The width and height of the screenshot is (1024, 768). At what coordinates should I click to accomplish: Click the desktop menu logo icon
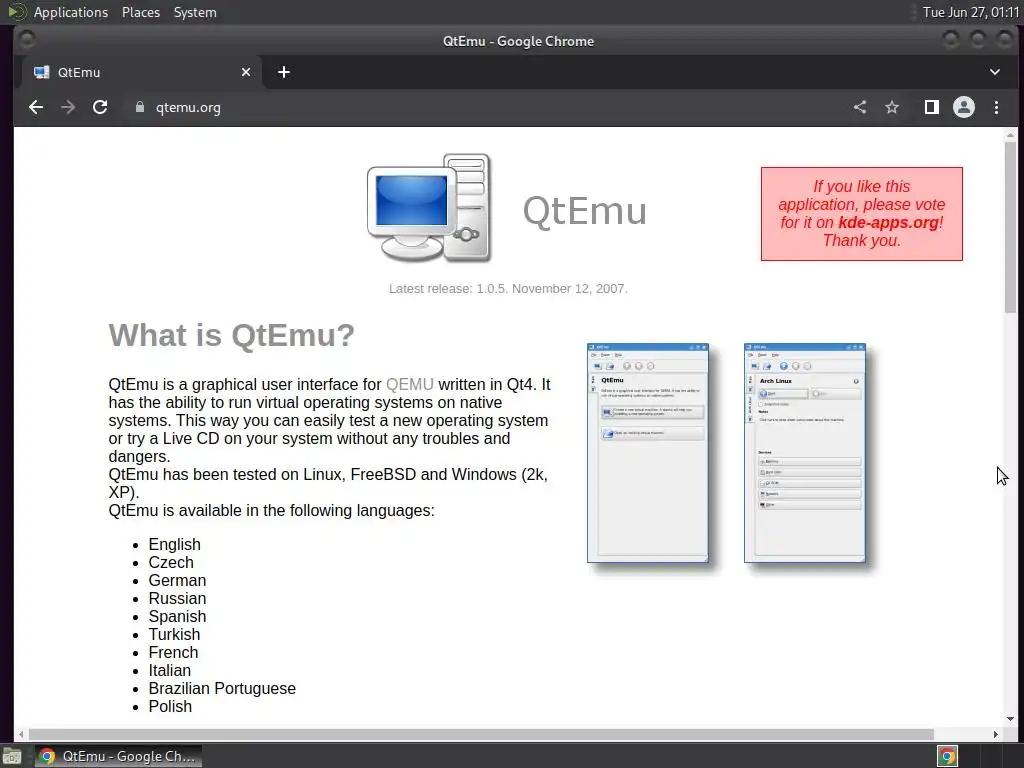tap(16, 12)
